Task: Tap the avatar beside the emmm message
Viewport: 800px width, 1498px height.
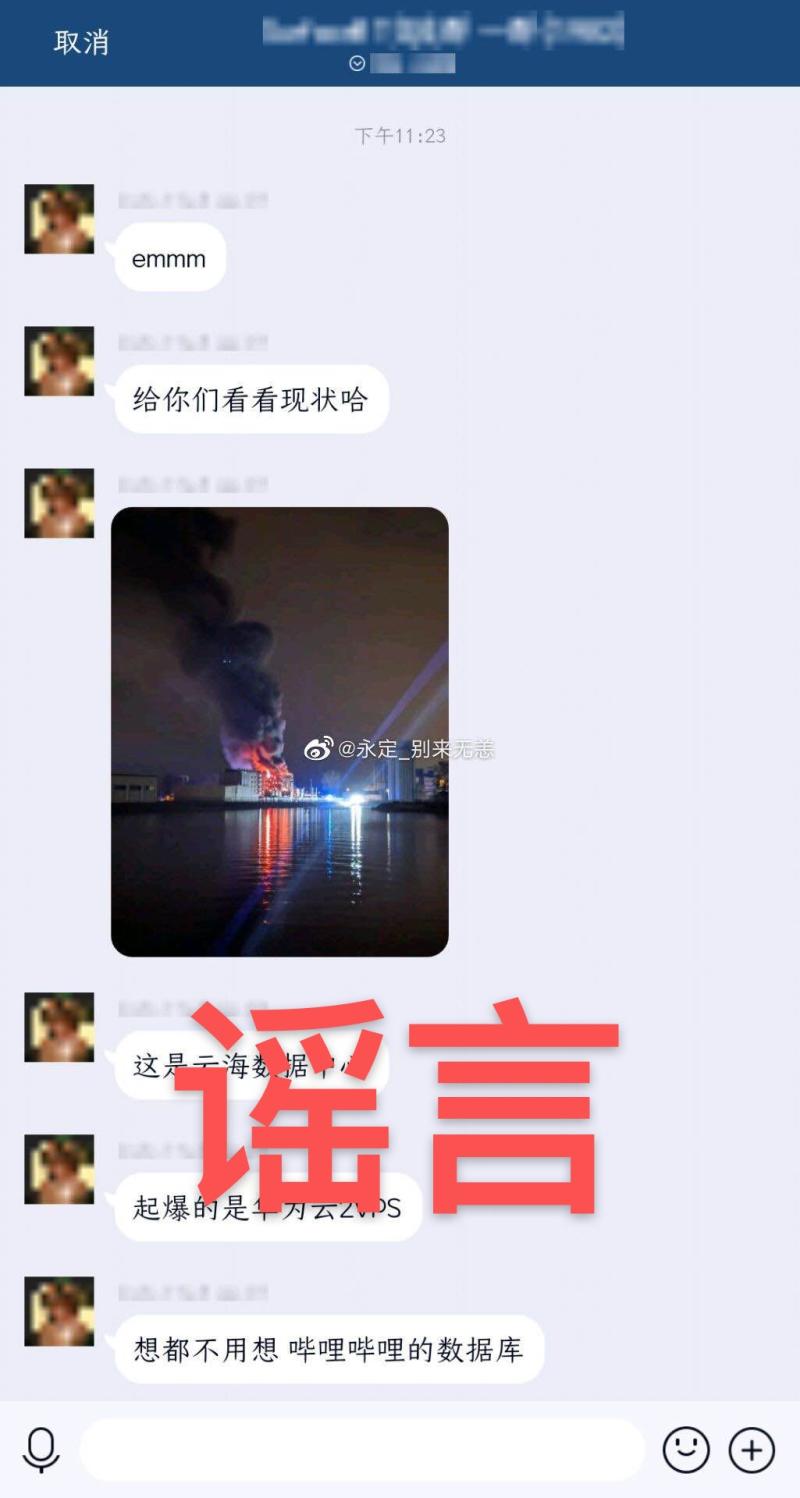Action: (x=59, y=219)
